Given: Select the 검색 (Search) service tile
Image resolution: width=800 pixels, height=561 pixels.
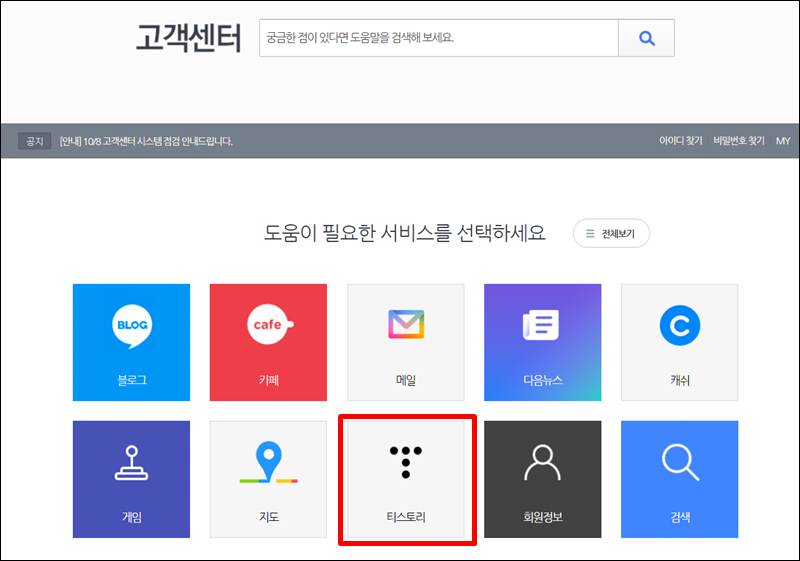Looking at the screenshot, I should click(680, 479).
